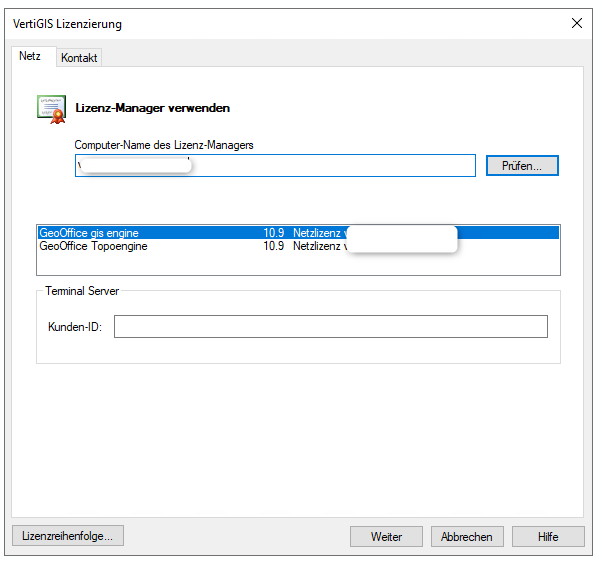
Task: Open Lizenzreihenfolge... dialog
Action: (68, 536)
